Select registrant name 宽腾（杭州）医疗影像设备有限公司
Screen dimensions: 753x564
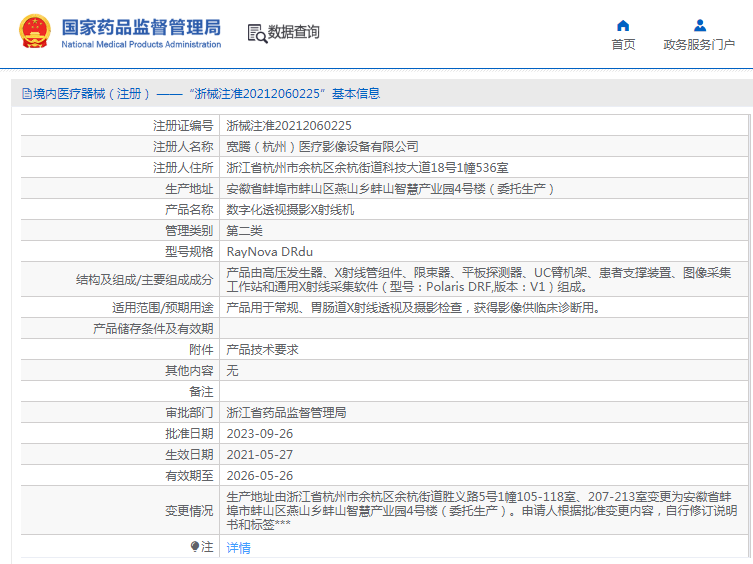click(322, 147)
